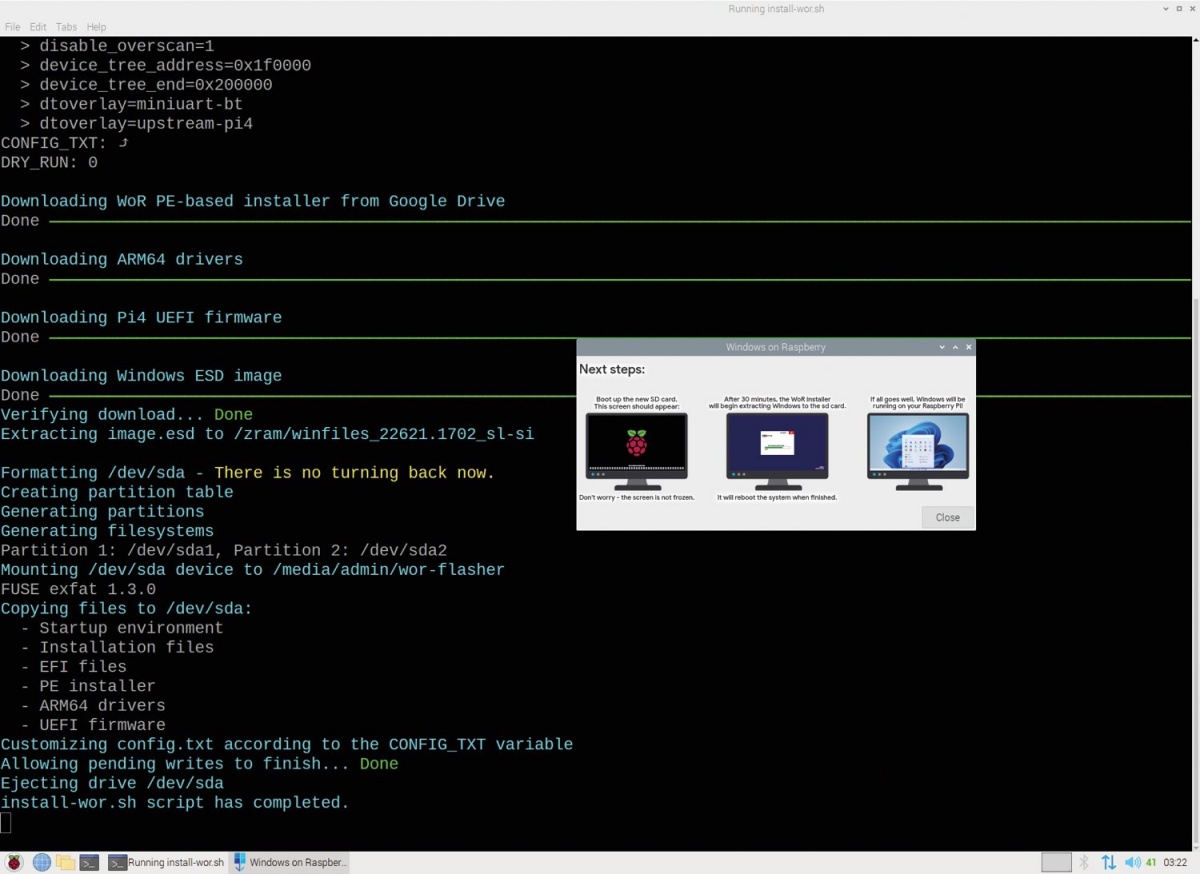Click 'There is no turning back now.' text
Viewport: 1200px width, 874px height.
pyautogui.click(x=354, y=473)
